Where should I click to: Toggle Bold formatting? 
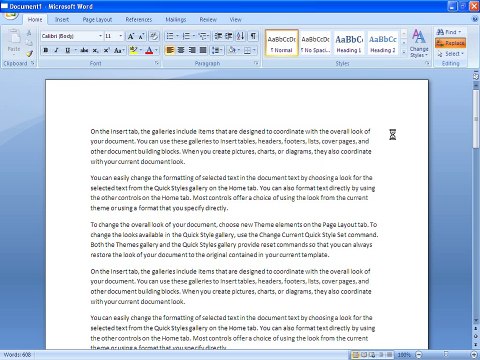(46, 50)
